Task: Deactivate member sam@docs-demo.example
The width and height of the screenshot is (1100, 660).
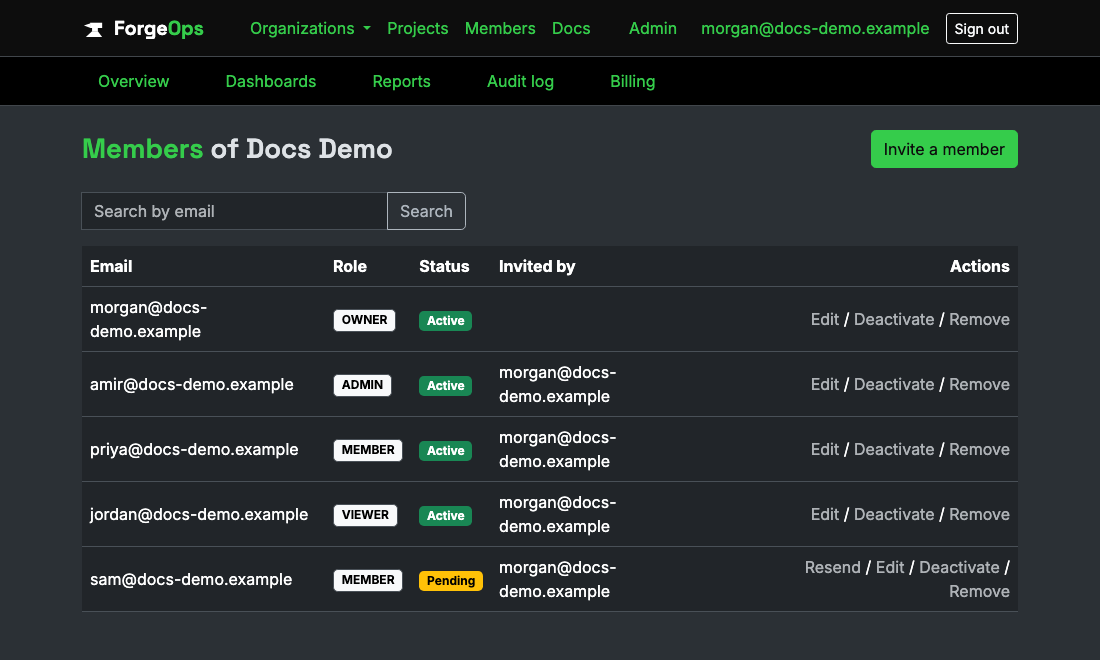Action: point(959,567)
